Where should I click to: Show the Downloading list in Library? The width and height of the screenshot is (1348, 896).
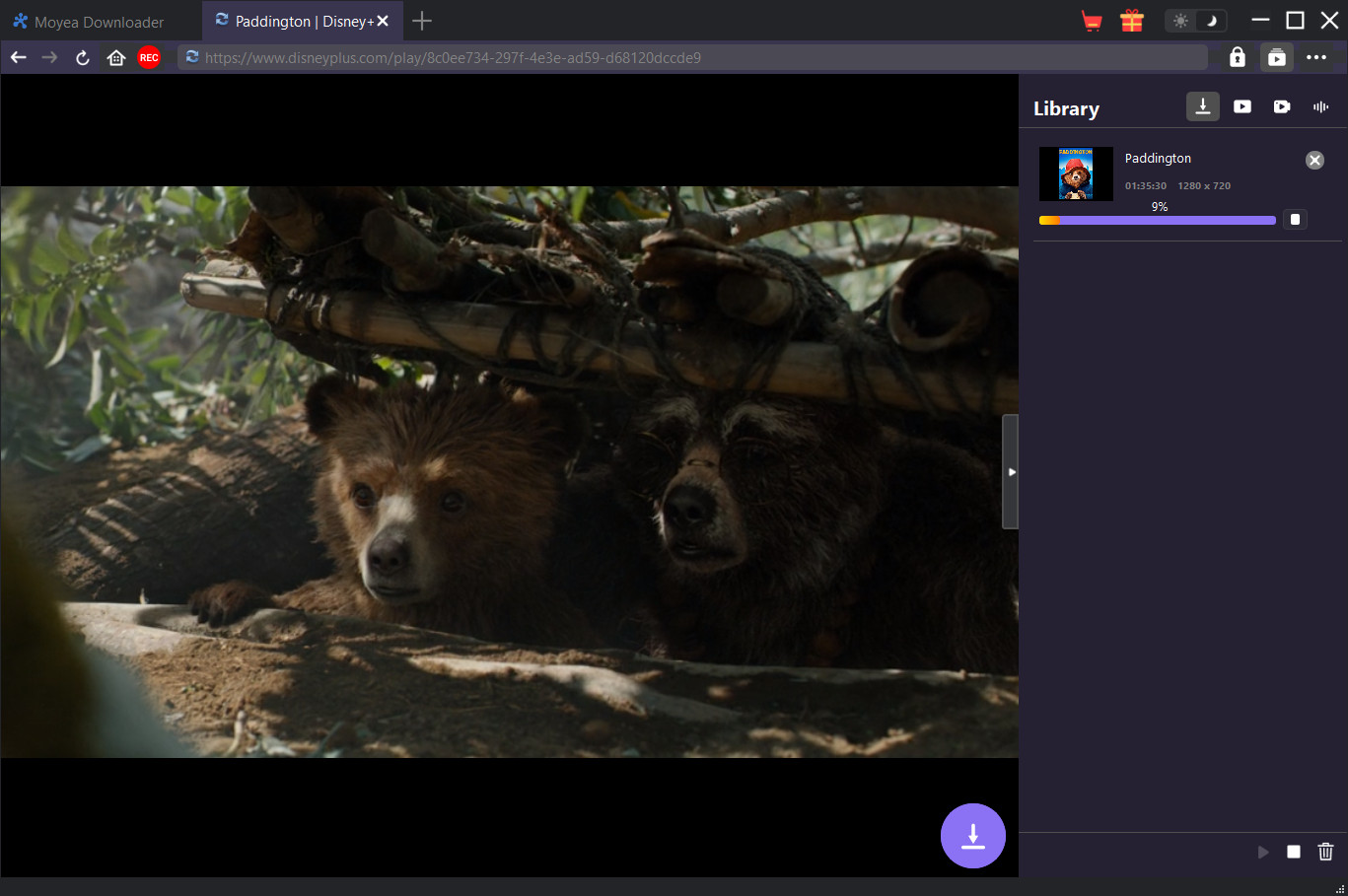pos(1203,106)
